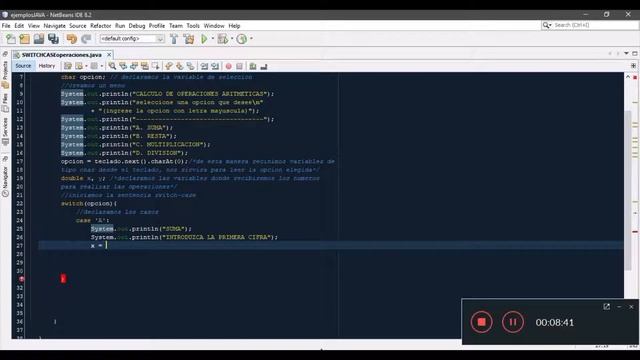Click the error marker on line 31
Screen dimensions: 640x360
coord(22,279)
